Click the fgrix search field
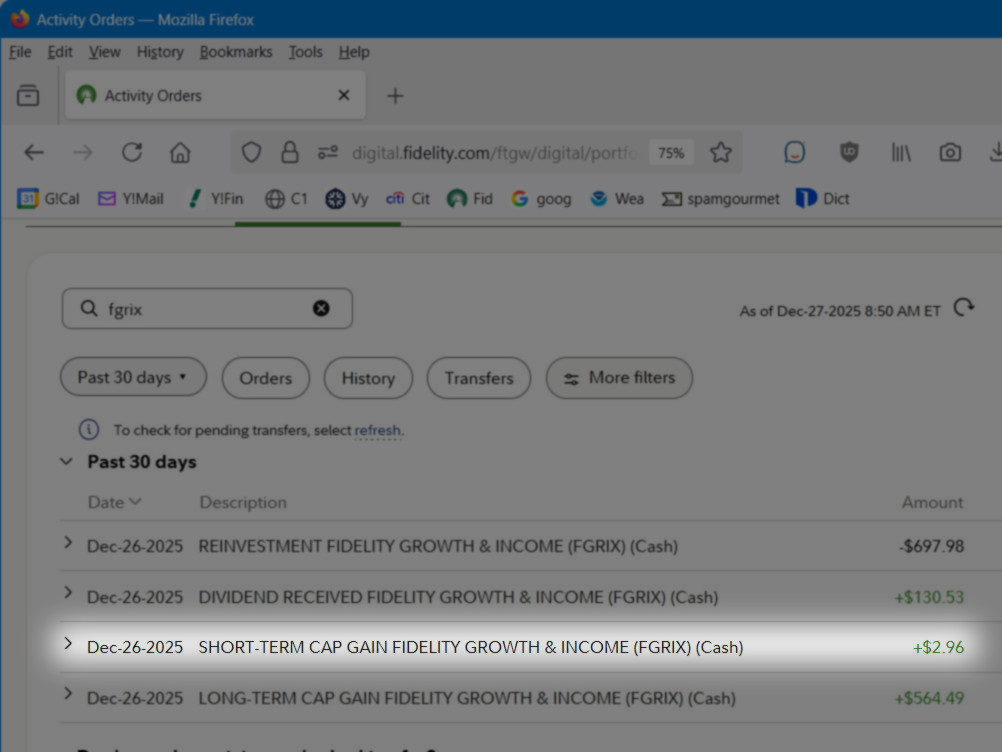This screenshot has width=1002, height=752. 207,309
